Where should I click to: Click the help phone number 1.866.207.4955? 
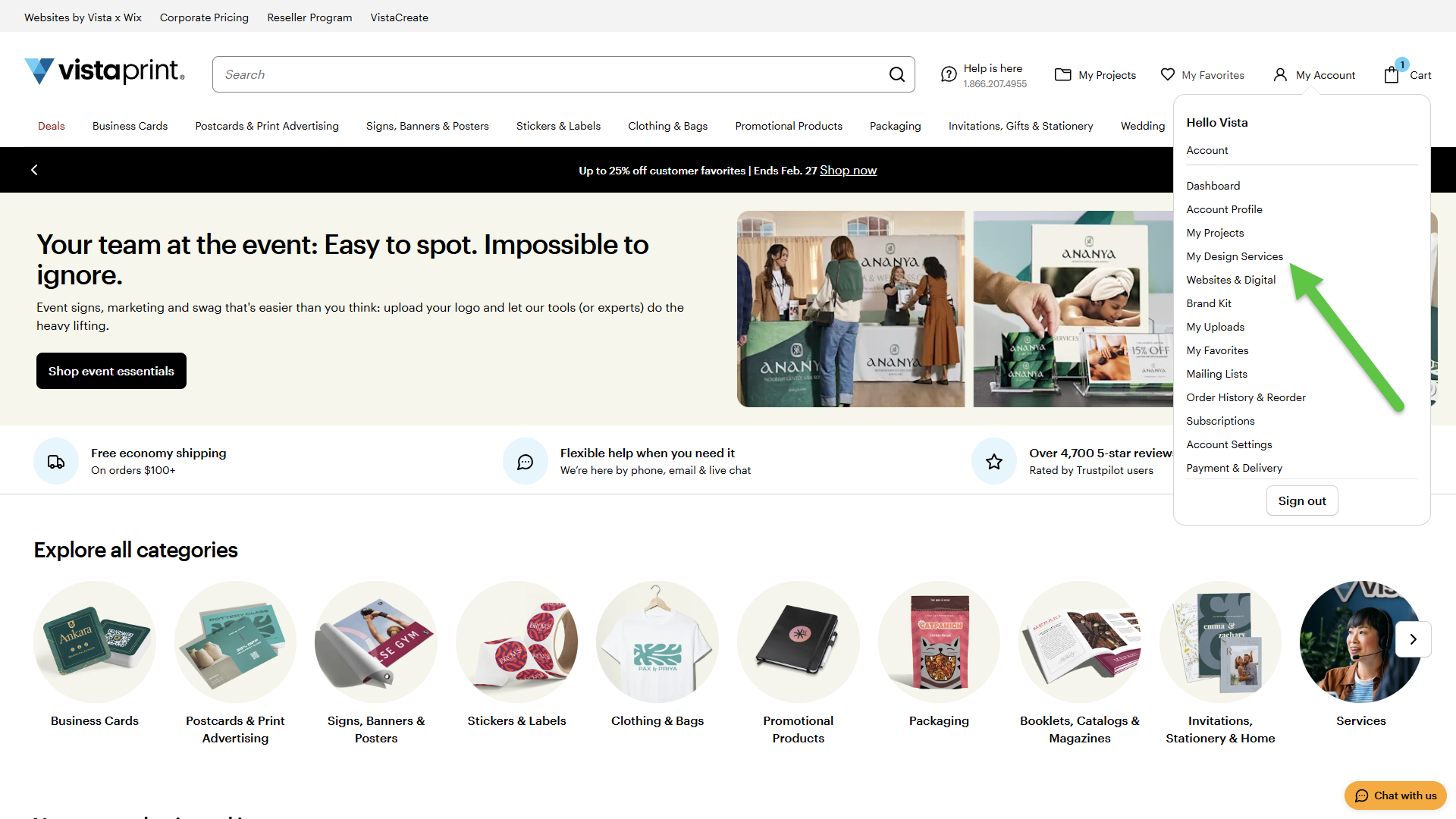995,84
